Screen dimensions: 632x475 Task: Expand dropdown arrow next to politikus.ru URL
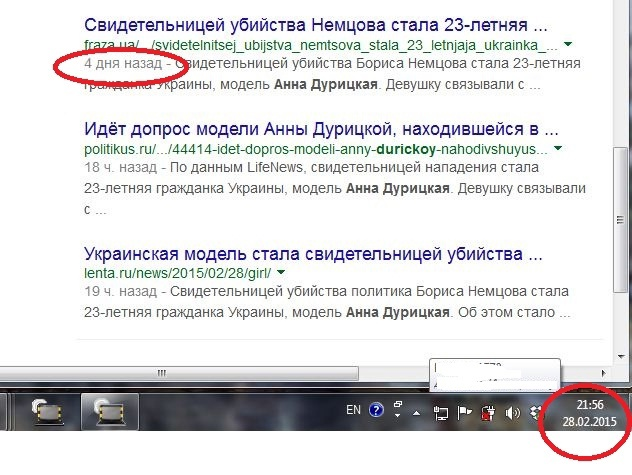coord(558,148)
